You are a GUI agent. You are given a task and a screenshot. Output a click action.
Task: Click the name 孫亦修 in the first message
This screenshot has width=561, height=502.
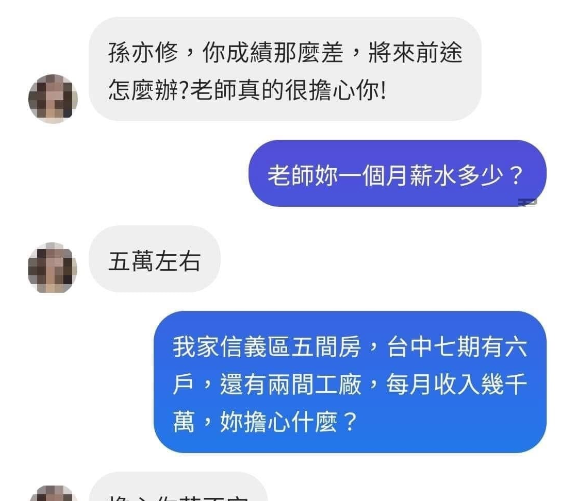143,53
